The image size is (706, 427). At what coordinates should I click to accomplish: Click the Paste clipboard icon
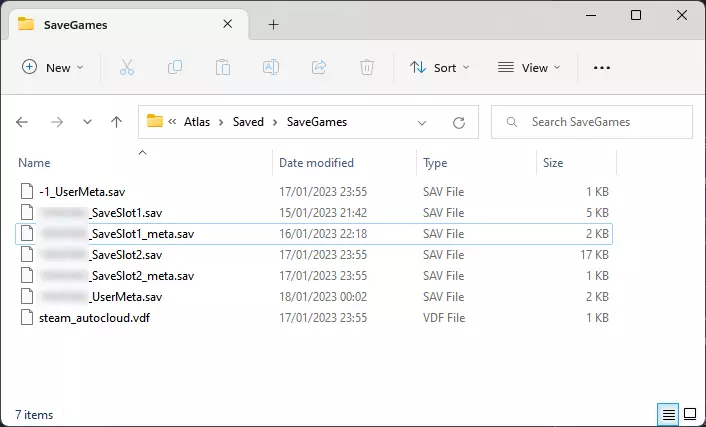223,68
